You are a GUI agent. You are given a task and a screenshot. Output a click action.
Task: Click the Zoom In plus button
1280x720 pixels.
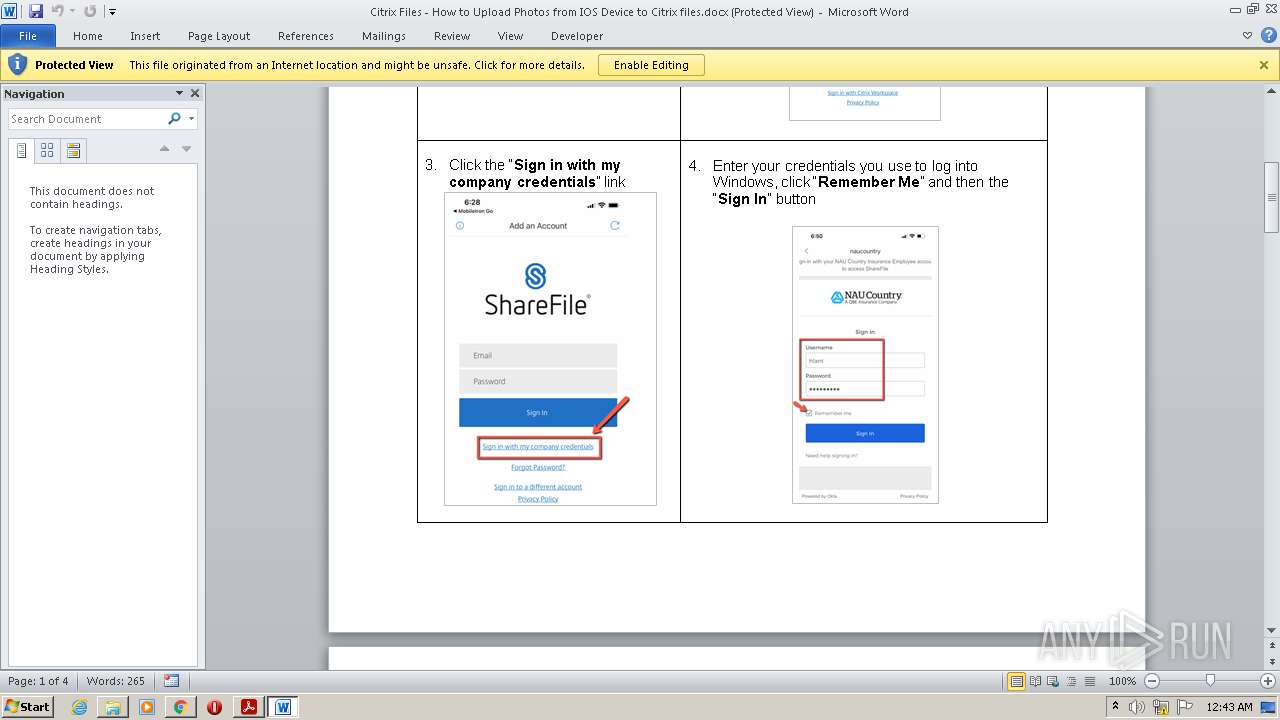coord(1268,681)
